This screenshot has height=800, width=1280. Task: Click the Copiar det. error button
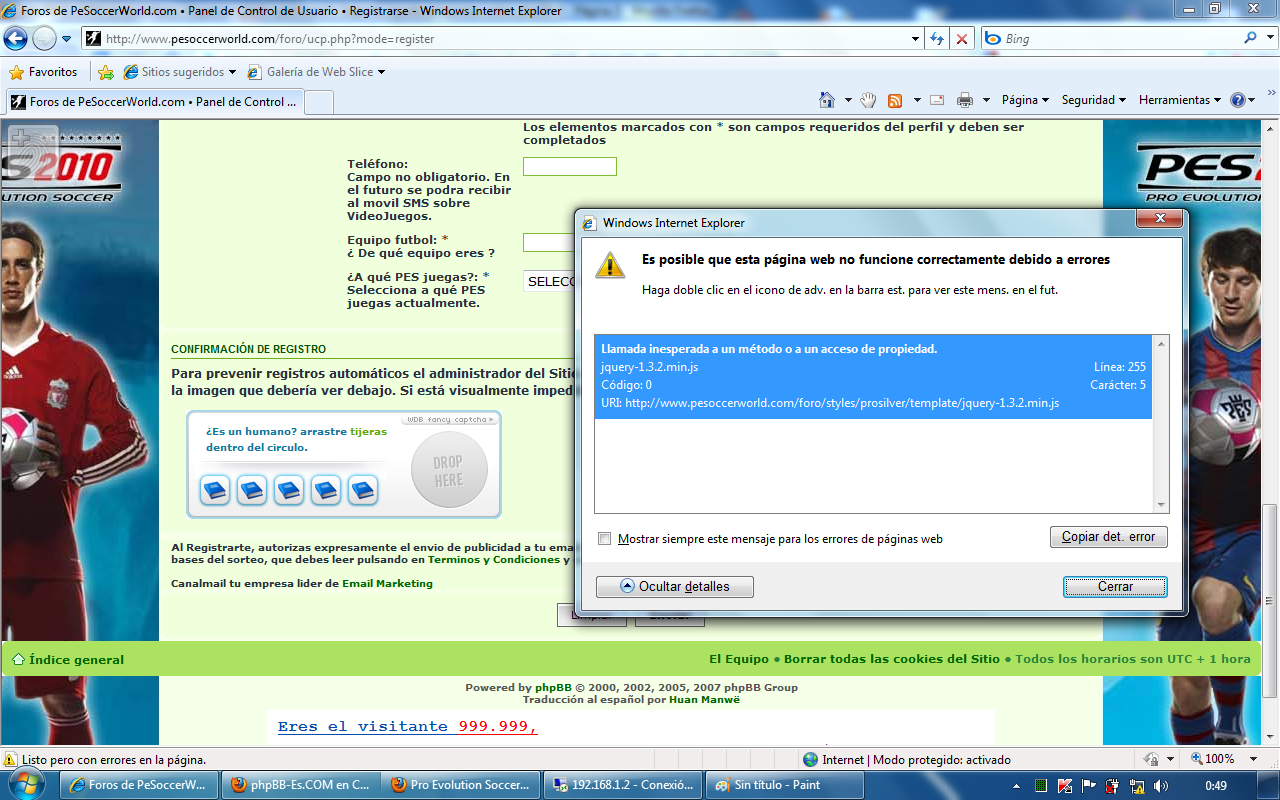[x=1108, y=537]
